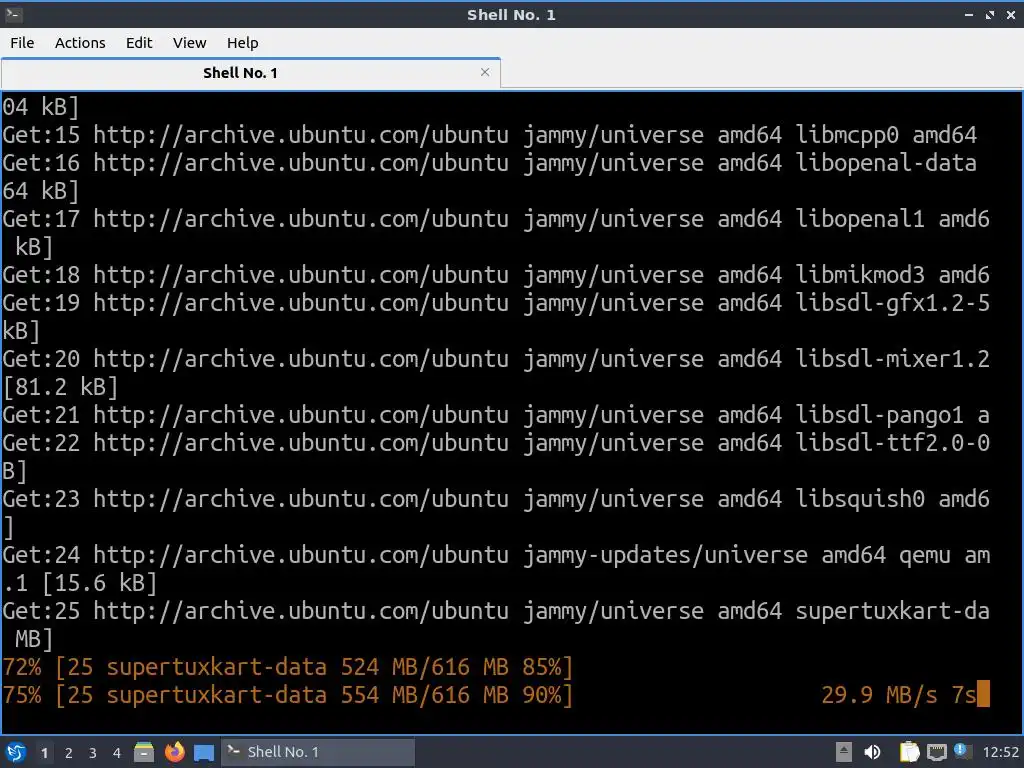Close the Shell No. 1 tab

coord(485,72)
